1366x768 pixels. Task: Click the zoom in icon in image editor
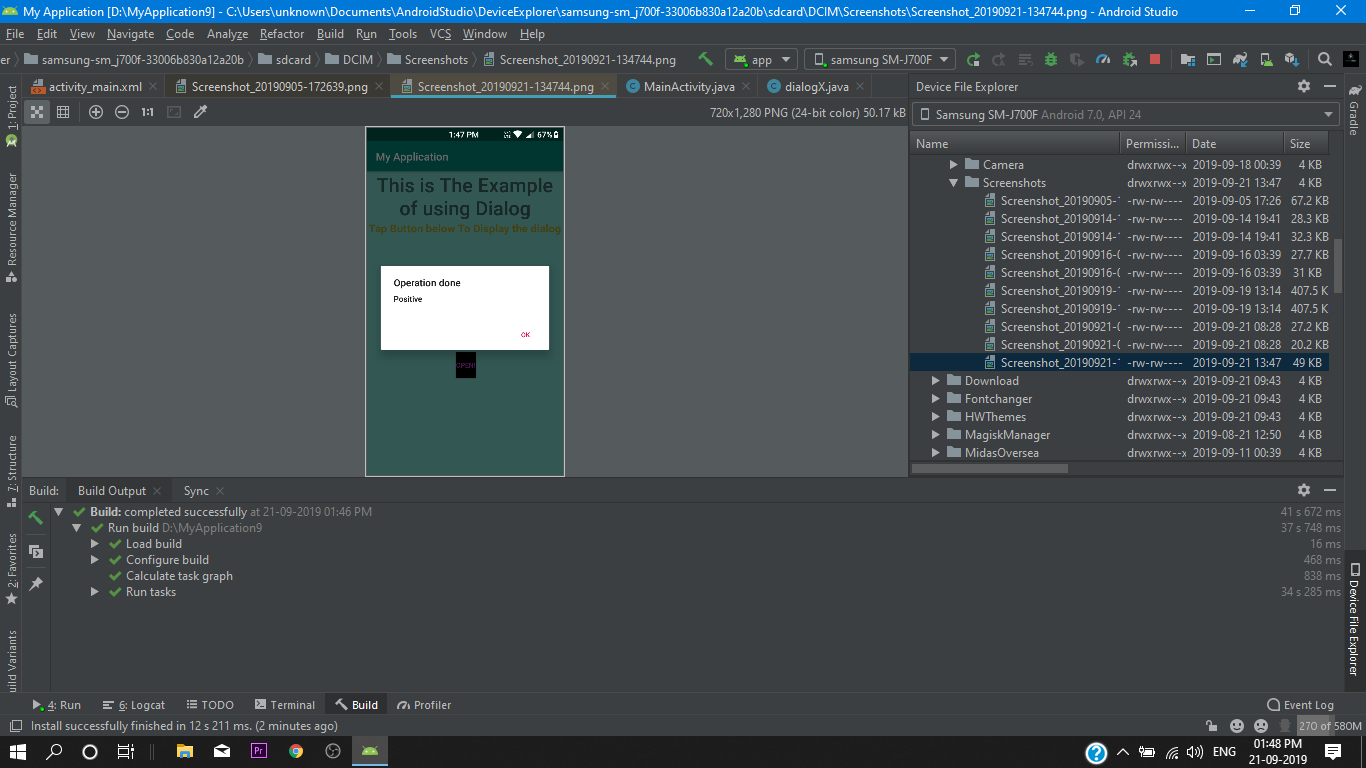96,112
